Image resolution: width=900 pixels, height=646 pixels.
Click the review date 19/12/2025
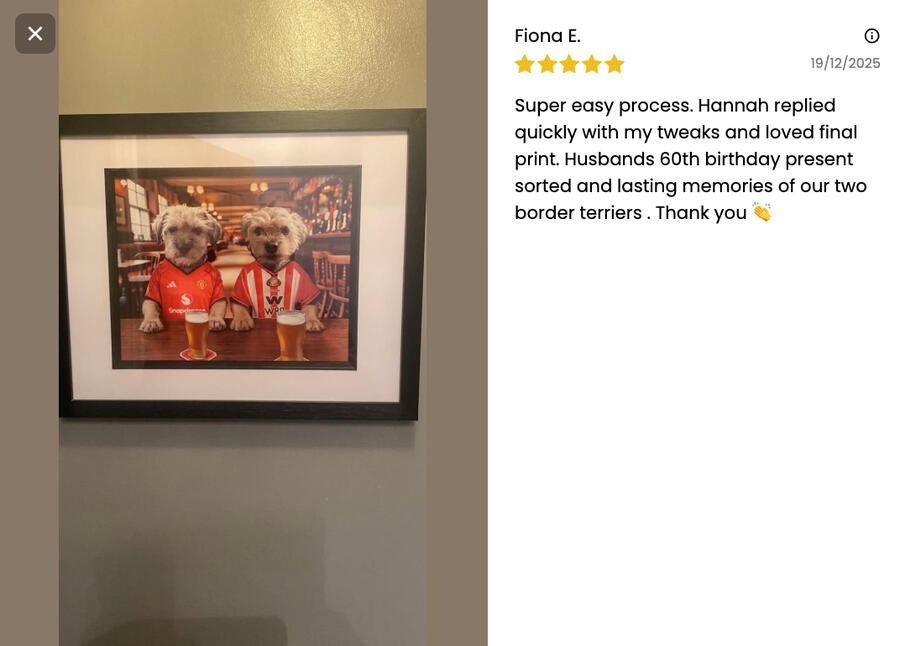(x=845, y=63)
